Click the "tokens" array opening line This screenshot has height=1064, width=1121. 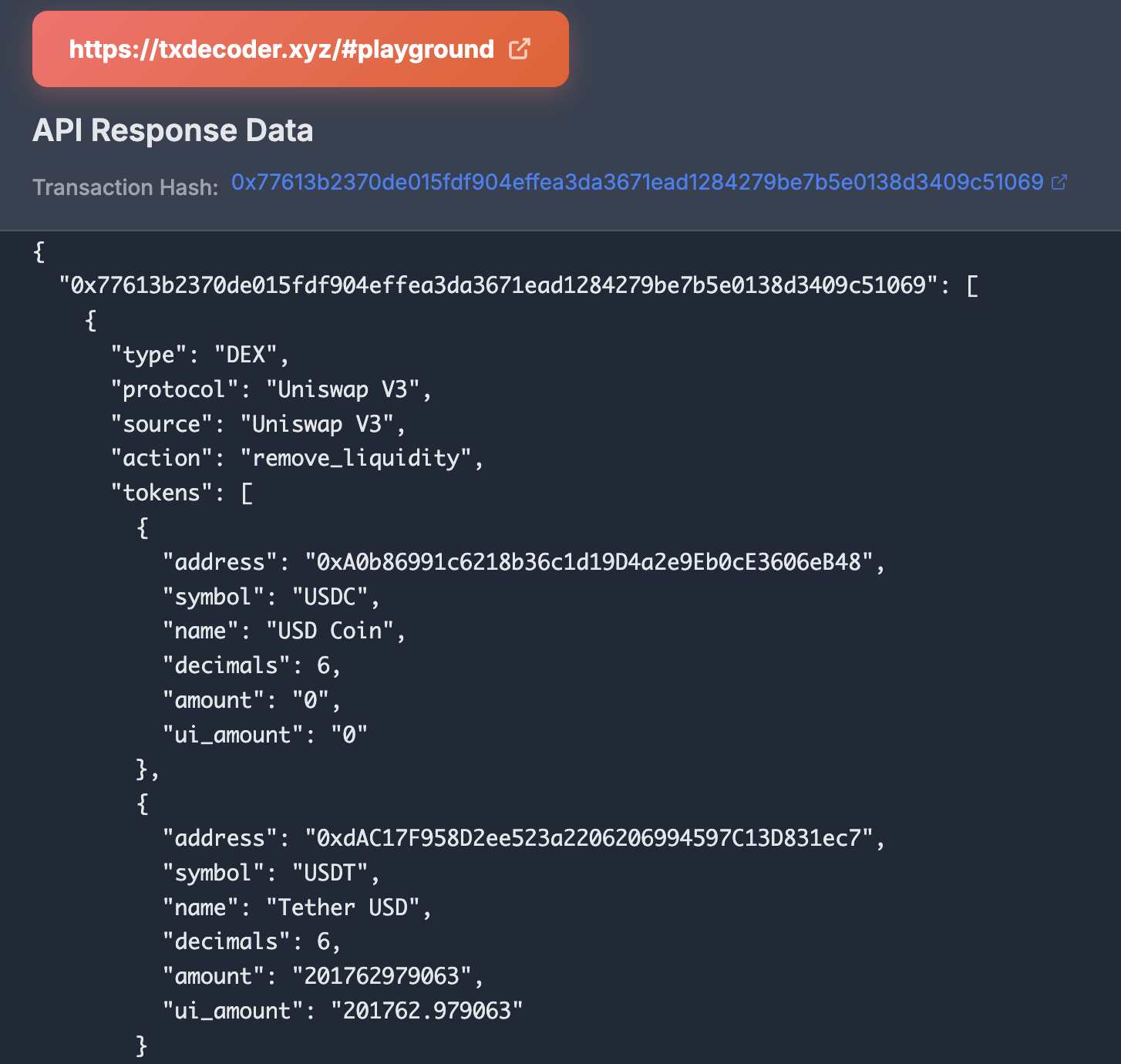click(182, 493)
